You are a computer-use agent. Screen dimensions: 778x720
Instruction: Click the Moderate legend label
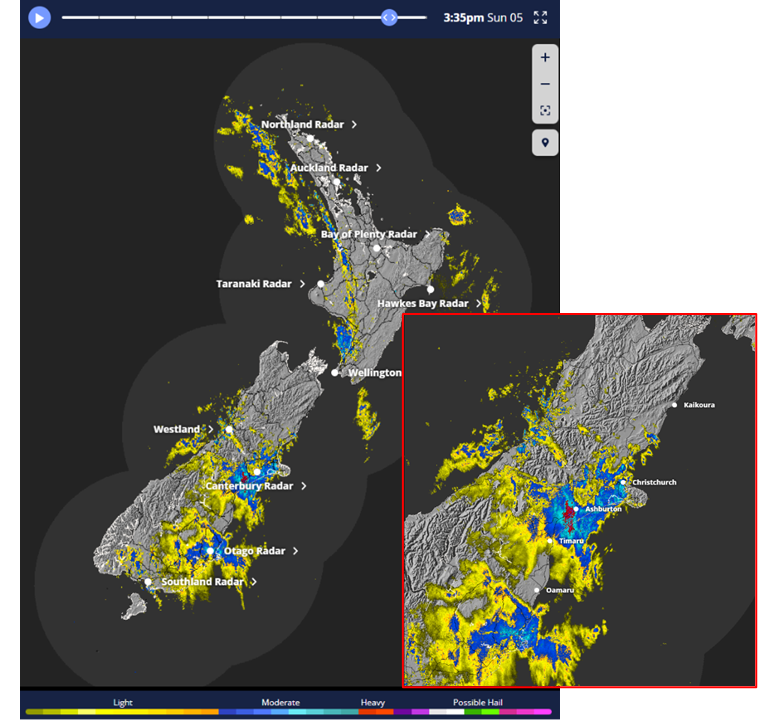pyautogui.click(x=280, y=702)
